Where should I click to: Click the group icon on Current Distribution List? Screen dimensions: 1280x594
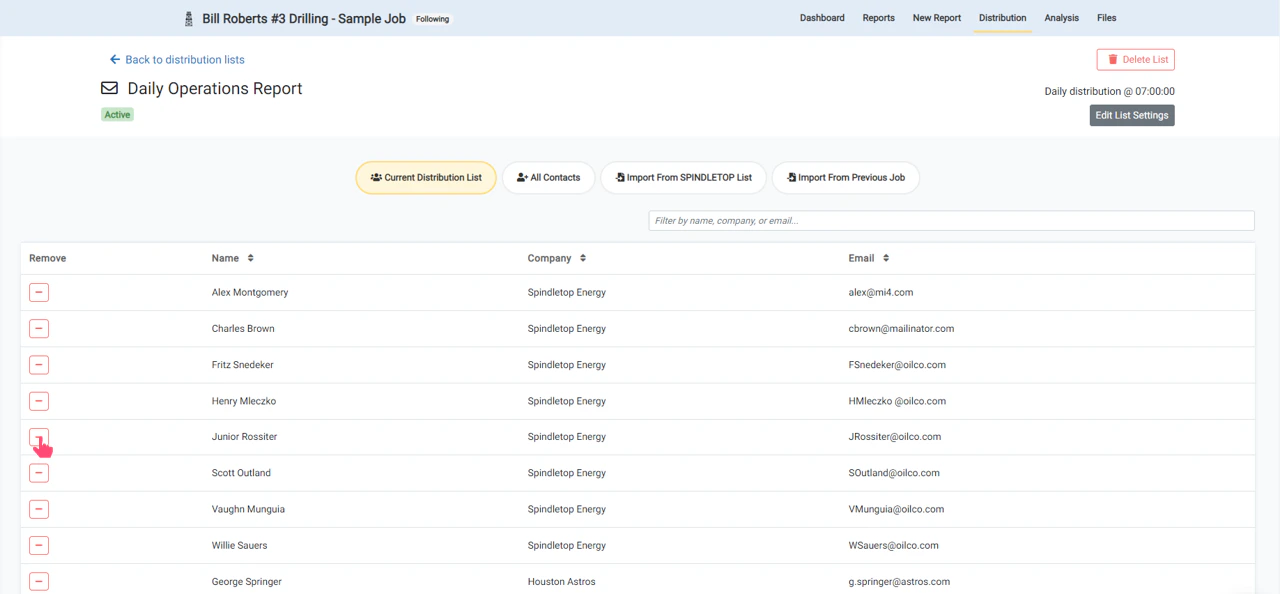click(375, 177)
